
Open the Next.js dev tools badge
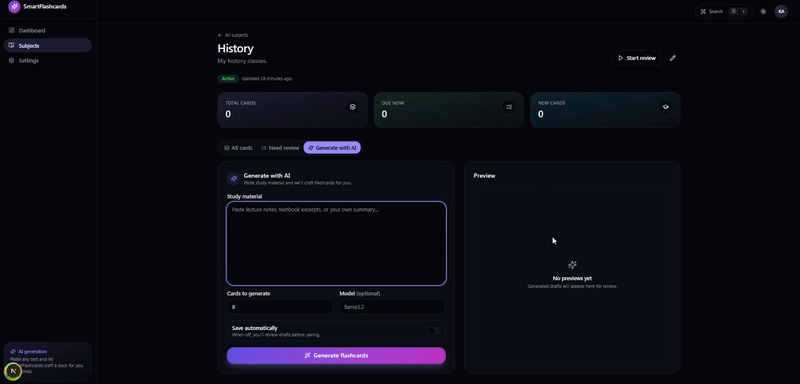point(13,371)
